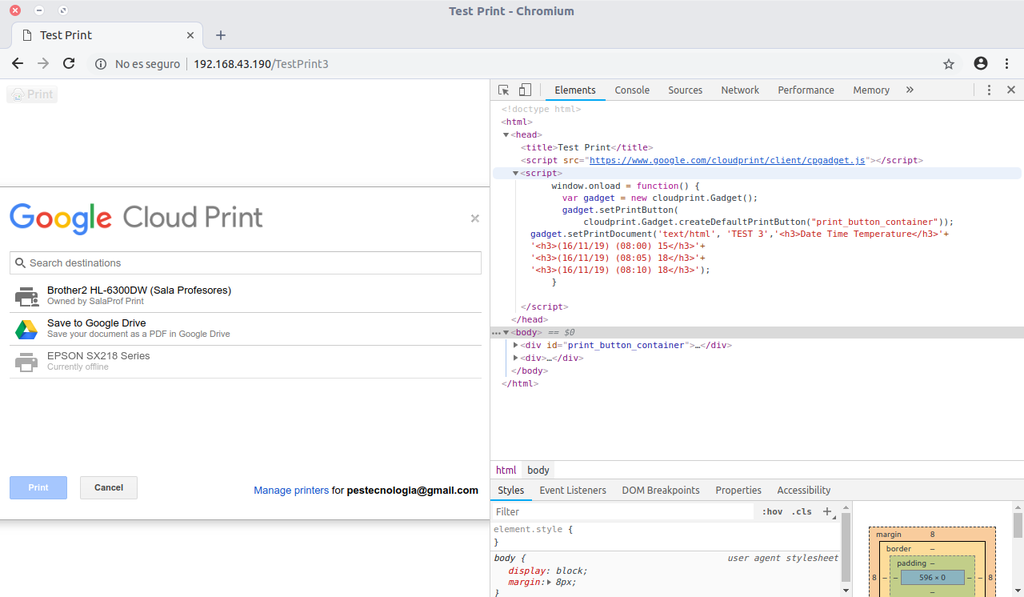The height and width of the screenshot is (597, 1024).
Task: Collapse the body element node
Action: [505, 332]
